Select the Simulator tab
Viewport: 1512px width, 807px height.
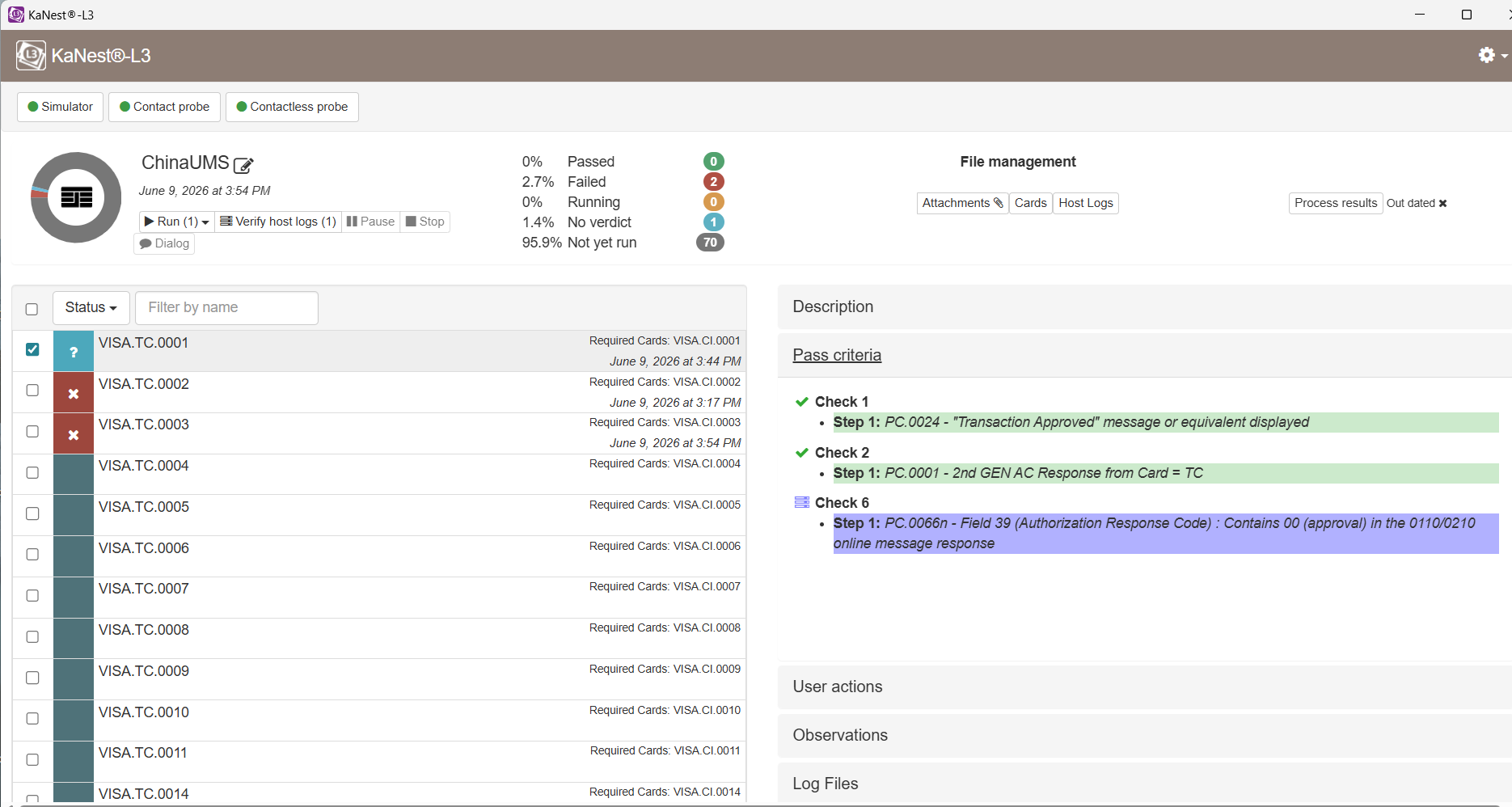(x=61, y=107)
